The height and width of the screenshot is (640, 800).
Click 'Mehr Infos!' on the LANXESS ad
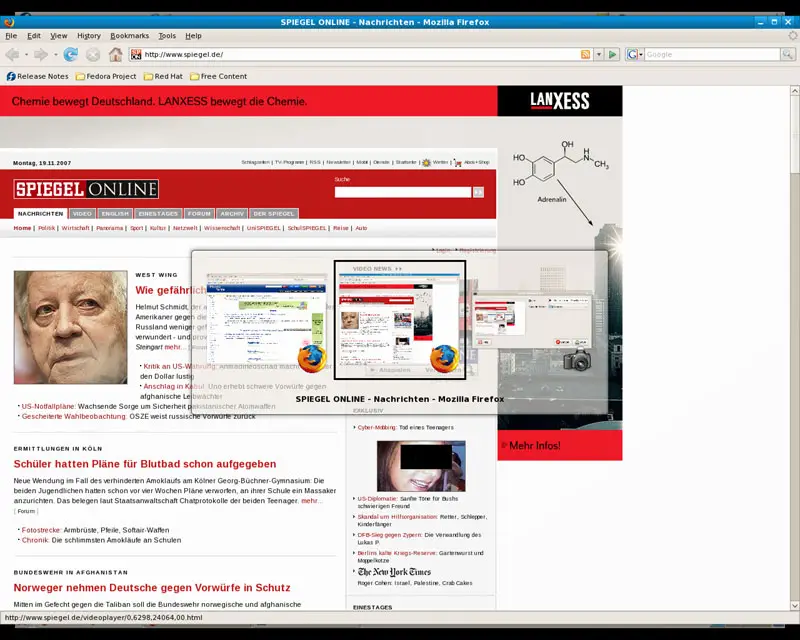pyautogui.click(x=535, y=446)
